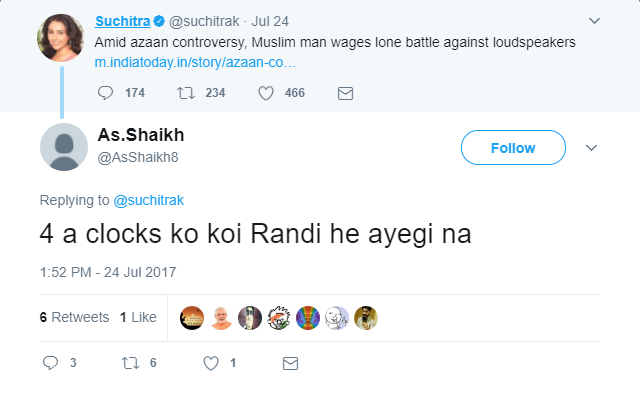Image resolution: width=640 pixels, height=403 pixels.
Task: Share As.Shaikh's reply via Direct Message envelope
Action: 290,363
